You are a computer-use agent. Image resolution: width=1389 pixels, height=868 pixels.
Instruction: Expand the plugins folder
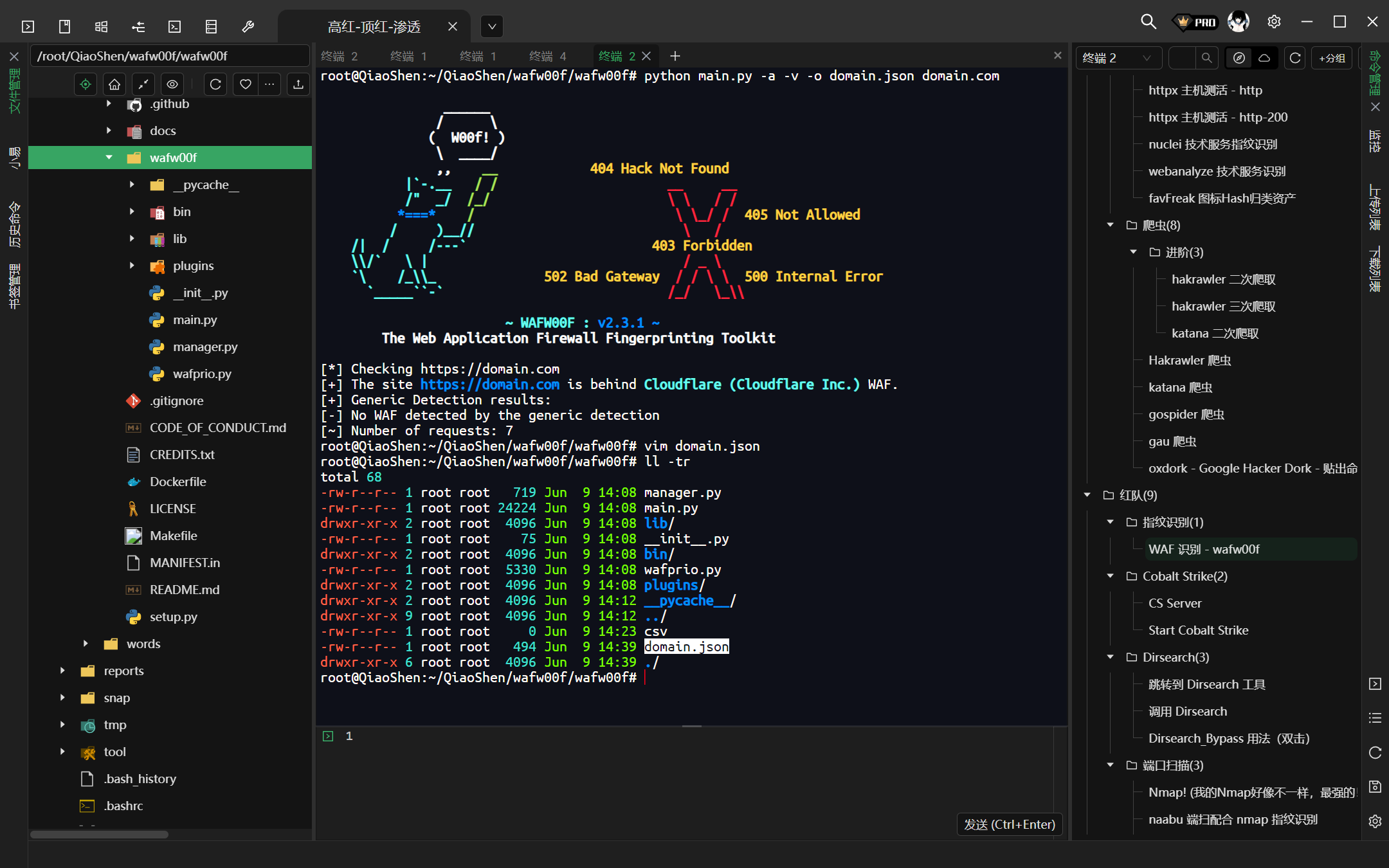(132, 266)
